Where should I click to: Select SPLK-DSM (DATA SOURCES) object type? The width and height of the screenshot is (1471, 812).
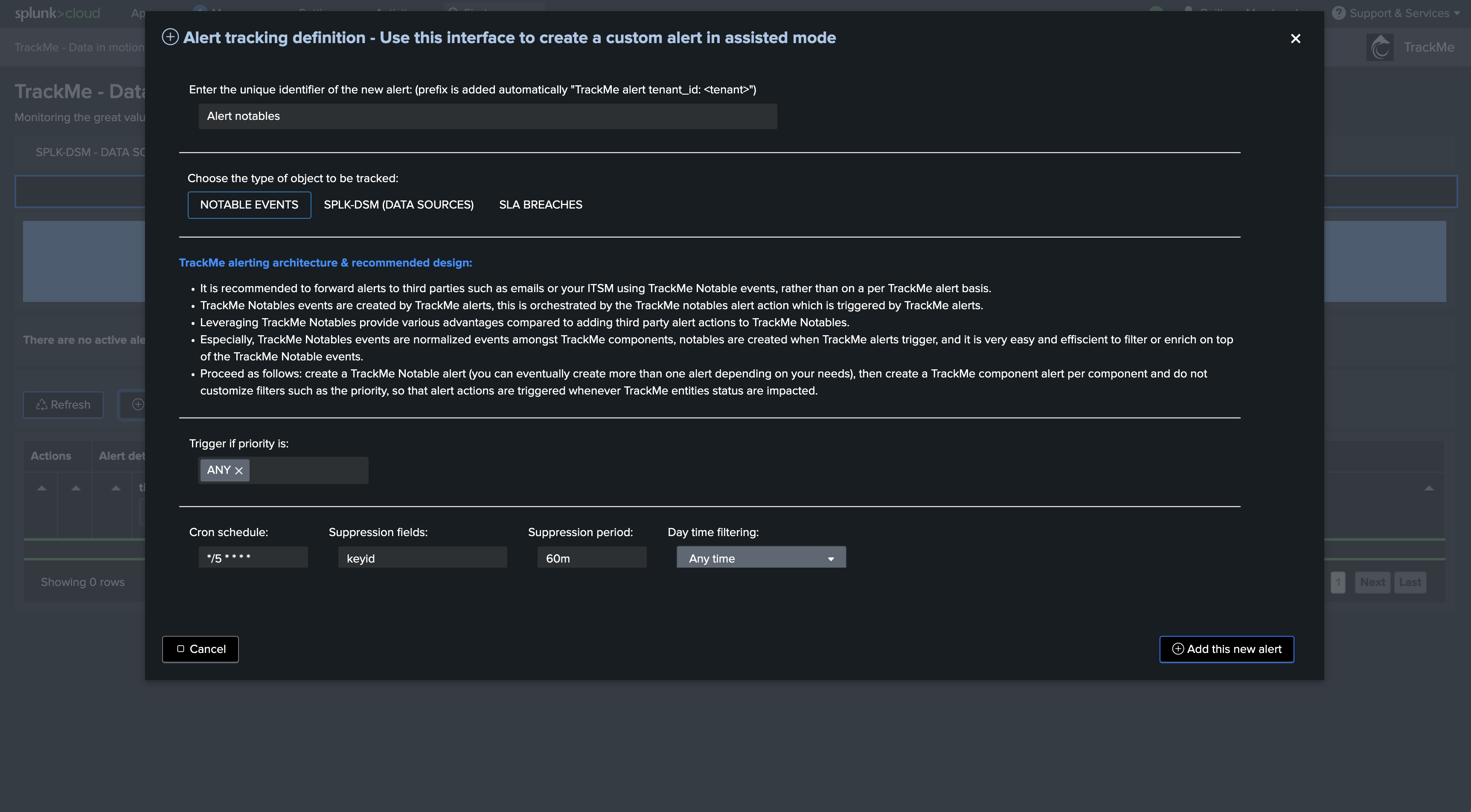tap(398, 204)
